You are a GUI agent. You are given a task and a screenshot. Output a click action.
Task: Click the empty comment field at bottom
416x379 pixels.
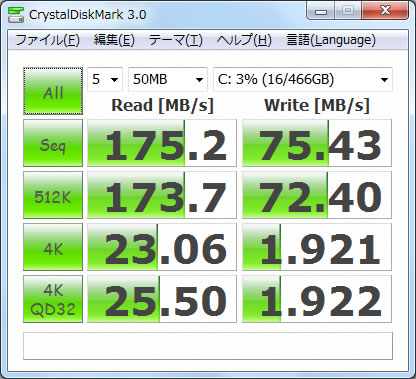click(x=208, y=346)
